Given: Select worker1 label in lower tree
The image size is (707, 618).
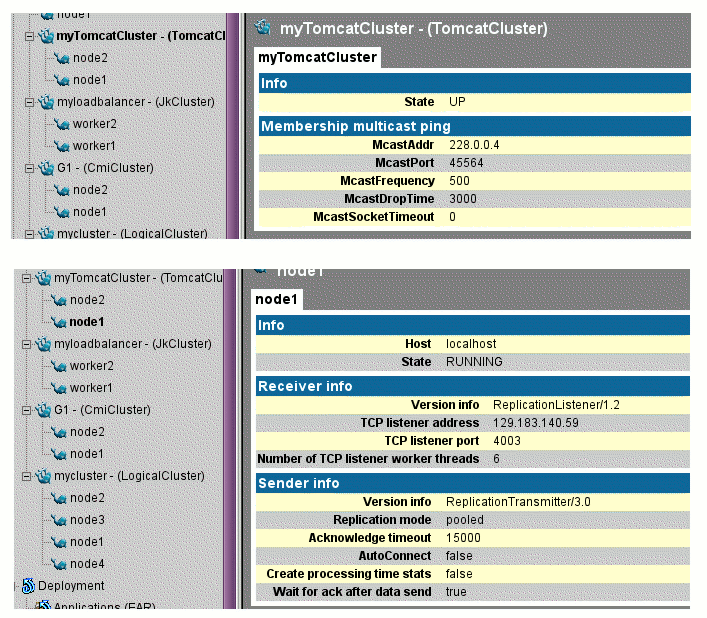Looking at the screenshot, I should [x=91, y=388].
